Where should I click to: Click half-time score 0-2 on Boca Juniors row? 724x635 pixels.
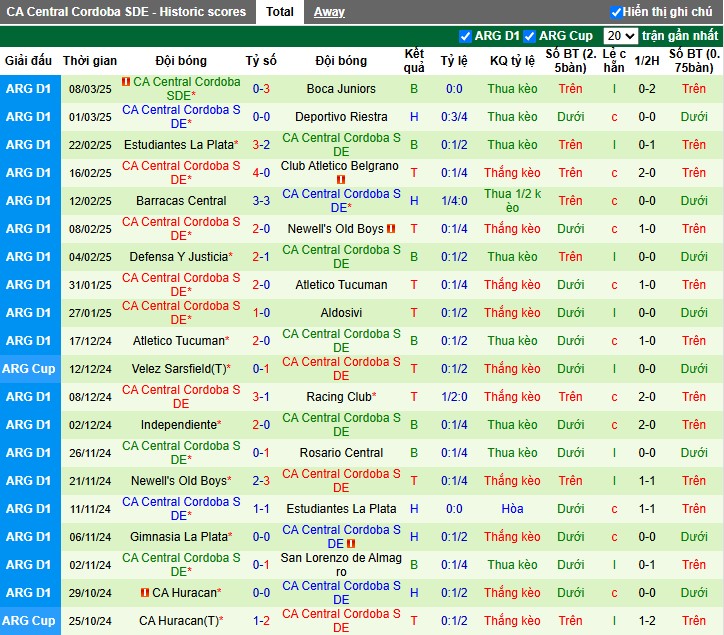[x=646, y=89]
